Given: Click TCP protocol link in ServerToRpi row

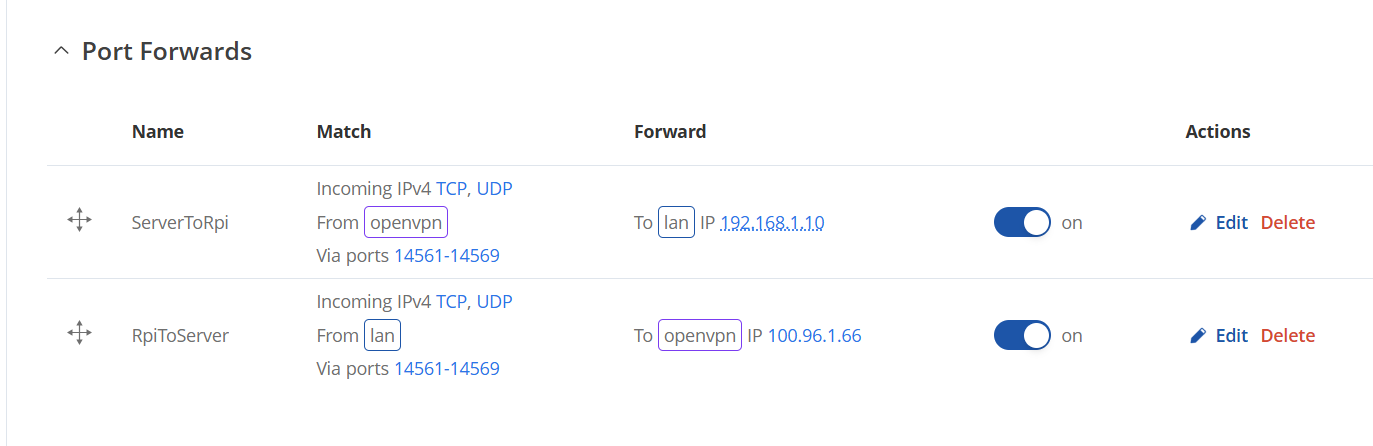Looking at the screenshot, I should point(451,189).
